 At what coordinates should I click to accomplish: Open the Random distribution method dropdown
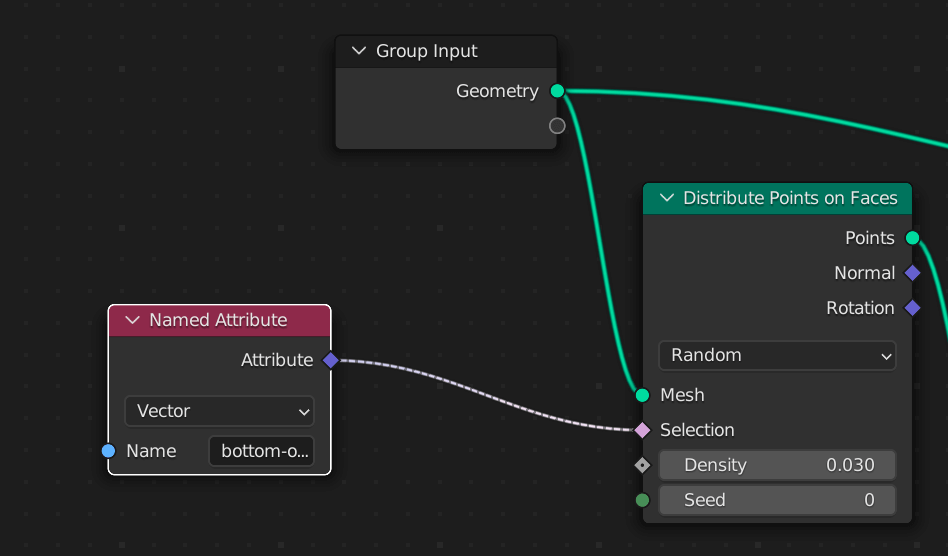click(777, 355)
